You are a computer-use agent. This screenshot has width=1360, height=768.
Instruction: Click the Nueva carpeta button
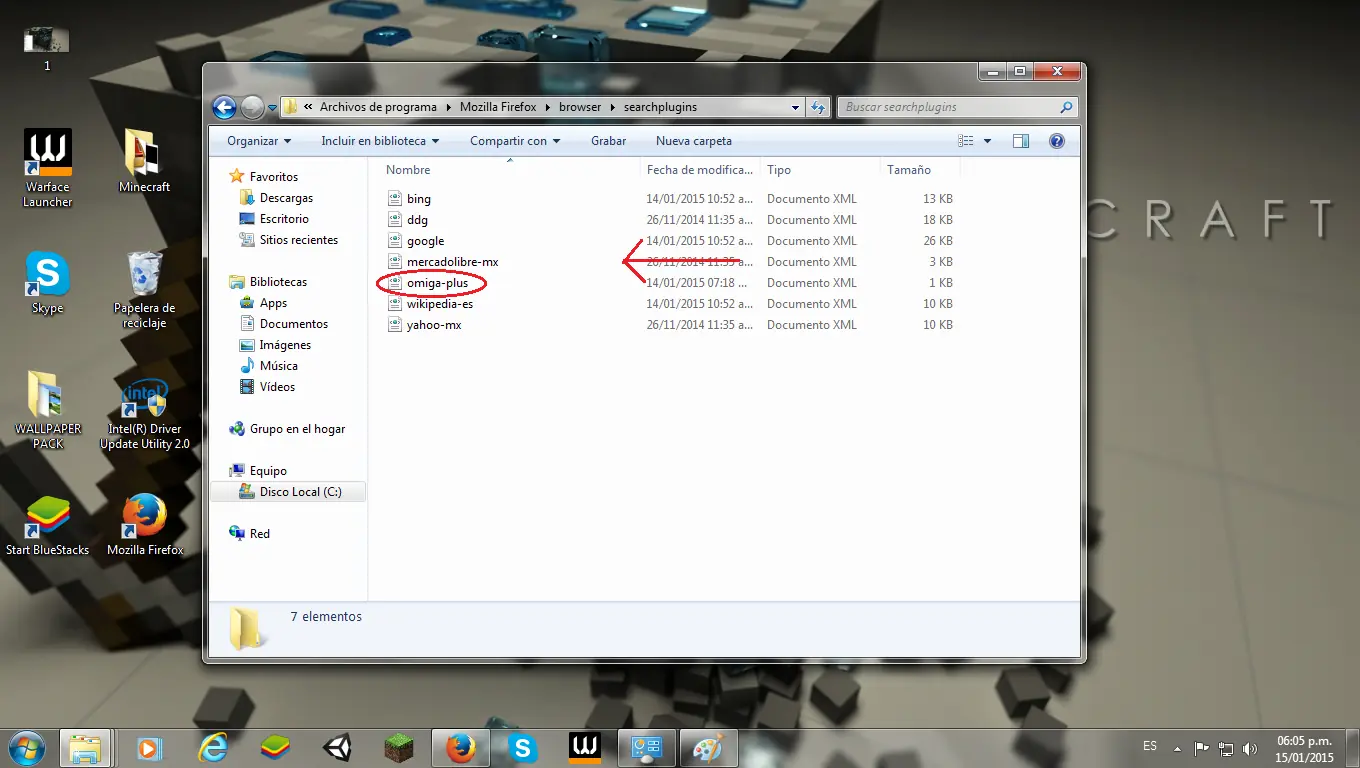[x=694, y=141]
